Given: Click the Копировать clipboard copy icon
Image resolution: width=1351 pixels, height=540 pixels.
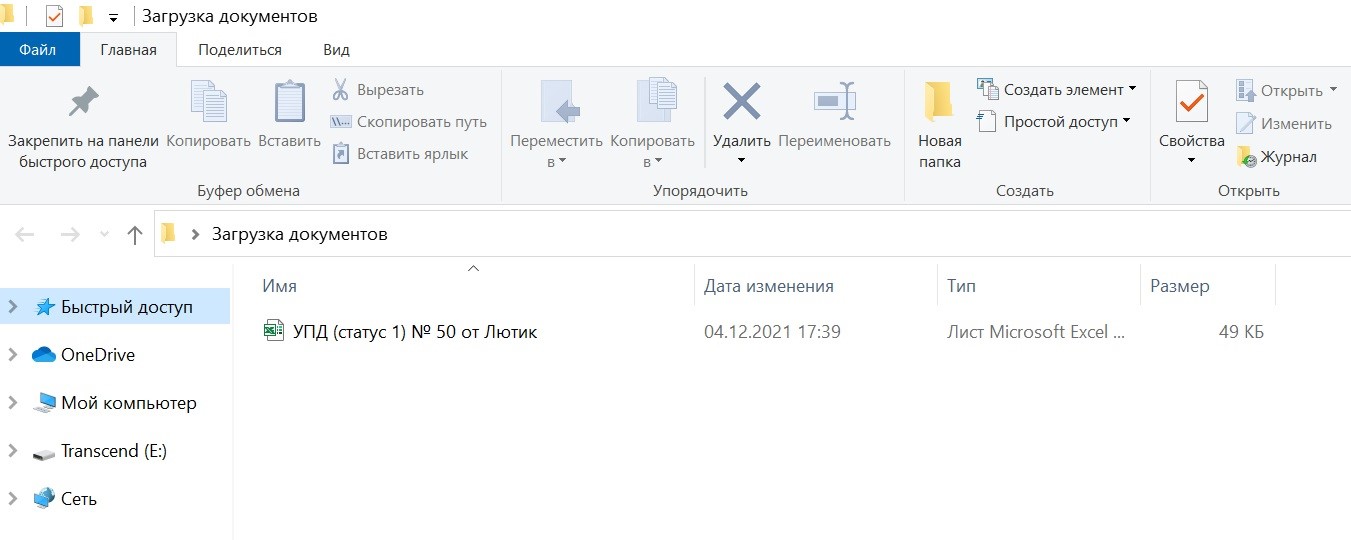Looking at the screenshot, I should click(x=209, y=101).
